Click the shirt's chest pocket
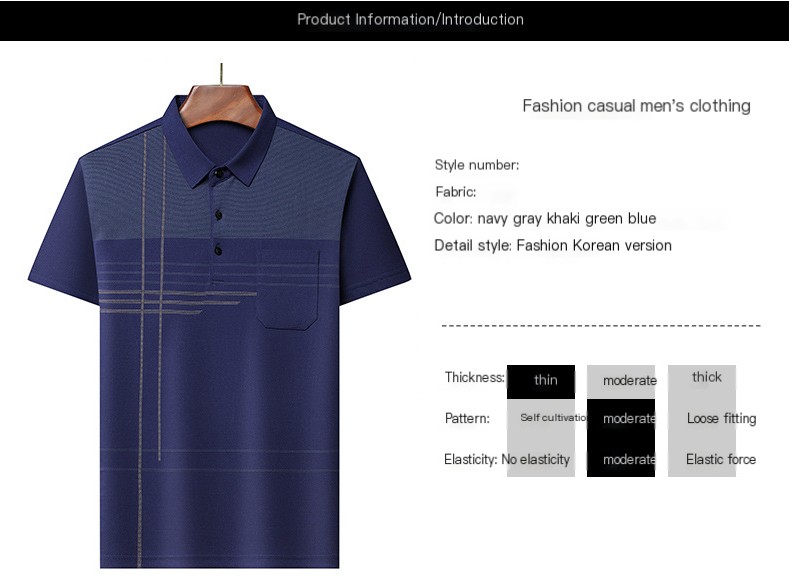The image size is (792, 582). tap(288, 289)
